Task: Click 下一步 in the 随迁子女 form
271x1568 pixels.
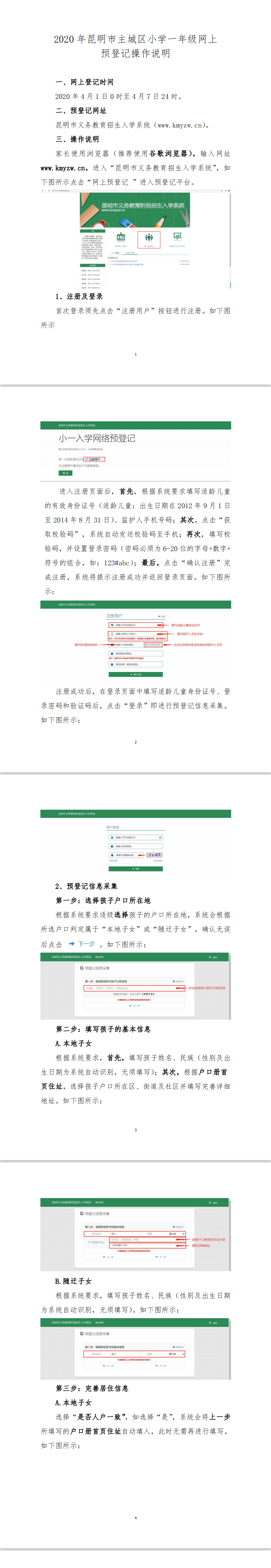Action: pyautogui.click(x=161, y=1366)
